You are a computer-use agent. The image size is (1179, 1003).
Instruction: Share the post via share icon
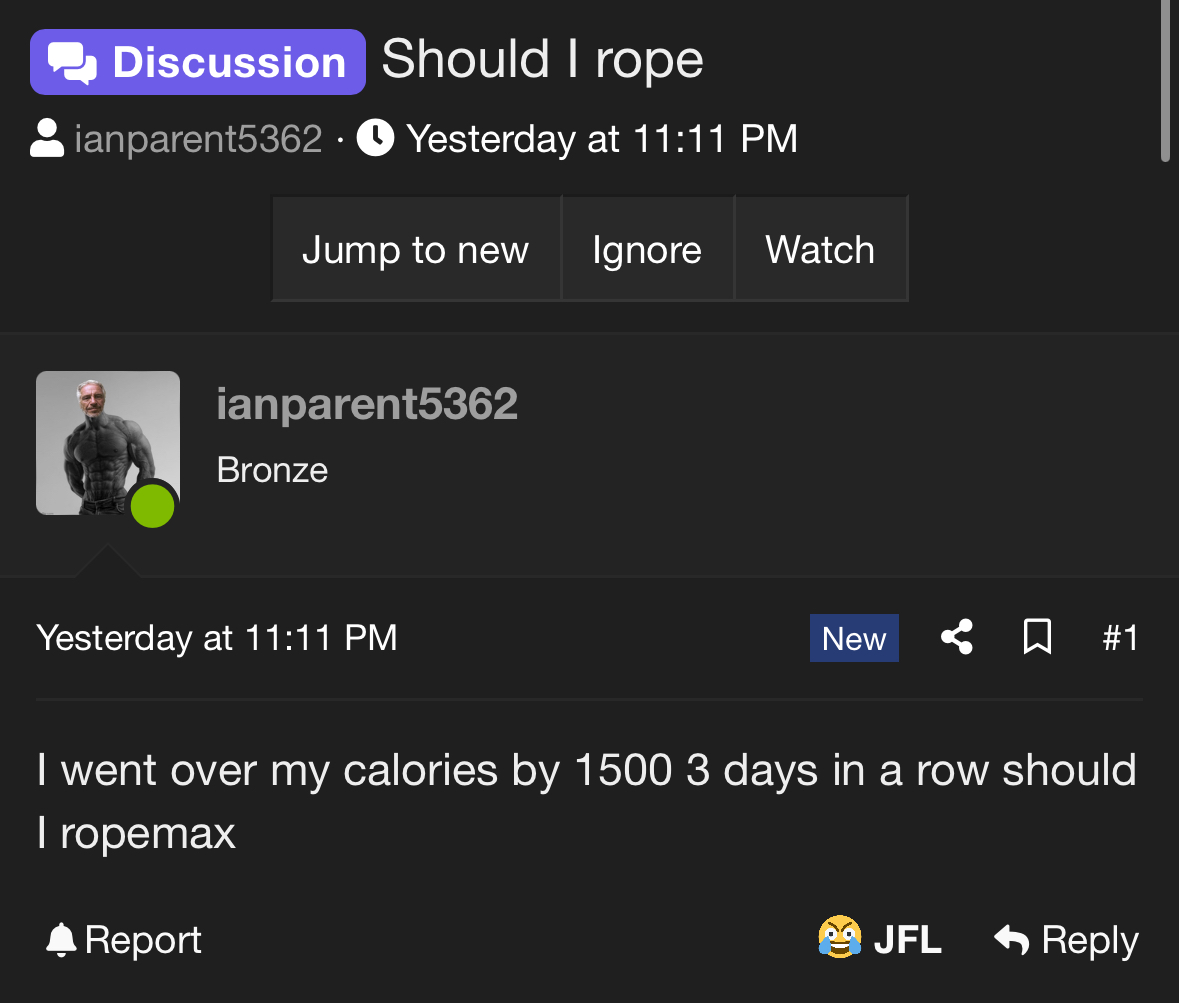(x=957, y=637)
